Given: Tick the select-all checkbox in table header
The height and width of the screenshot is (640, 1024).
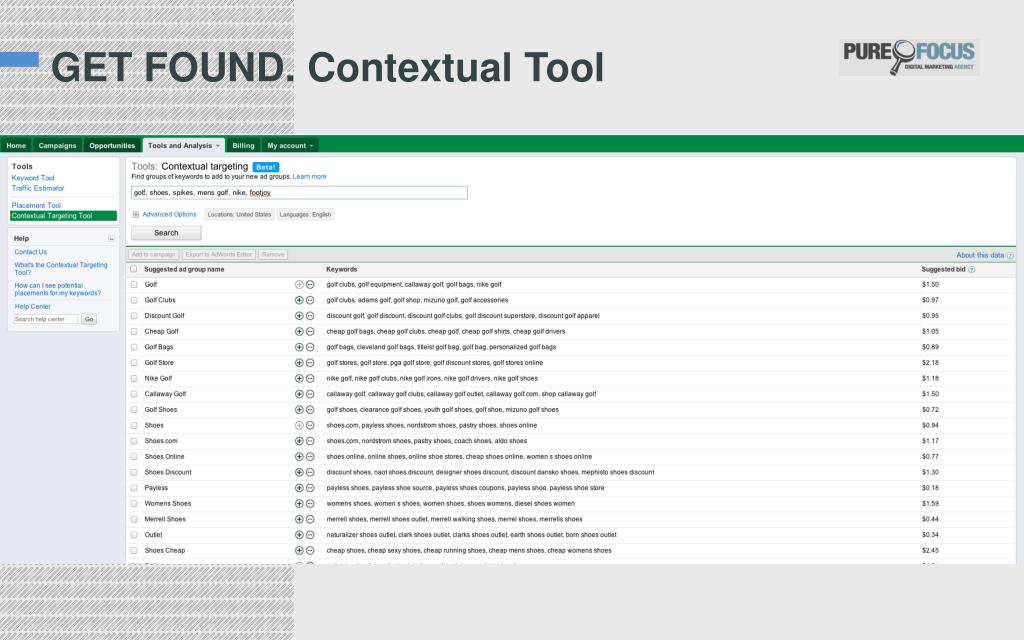Looking at the screenshot, I should click(x=134, y=269).
